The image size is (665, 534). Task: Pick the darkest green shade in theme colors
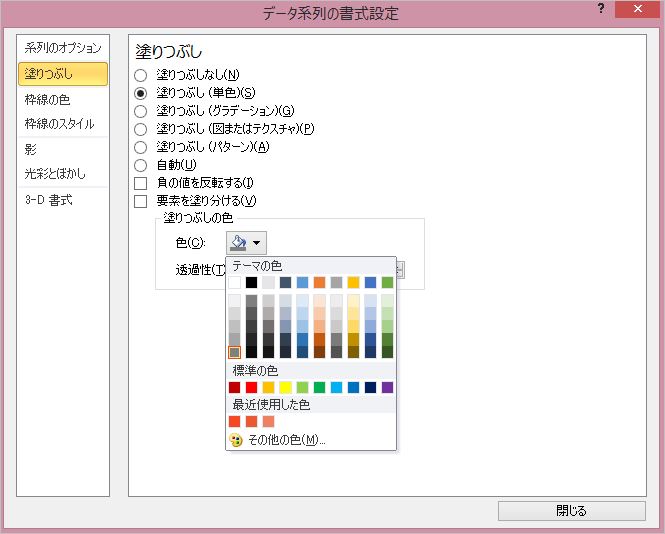coord(387,352)
